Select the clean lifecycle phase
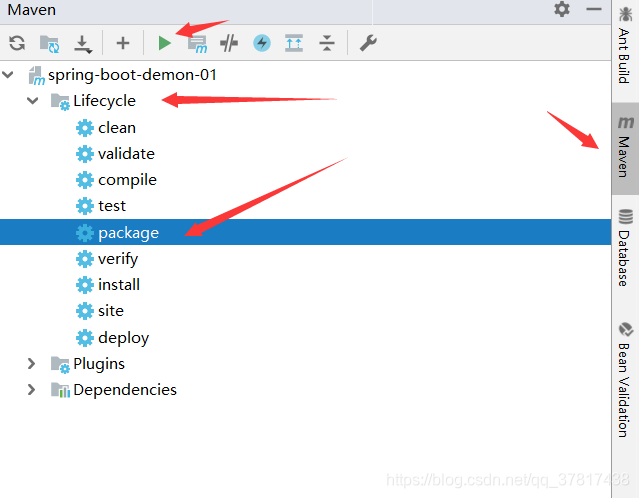Image resolution: width=639 pixels, height=498 pixels. (x=306, y=128)
